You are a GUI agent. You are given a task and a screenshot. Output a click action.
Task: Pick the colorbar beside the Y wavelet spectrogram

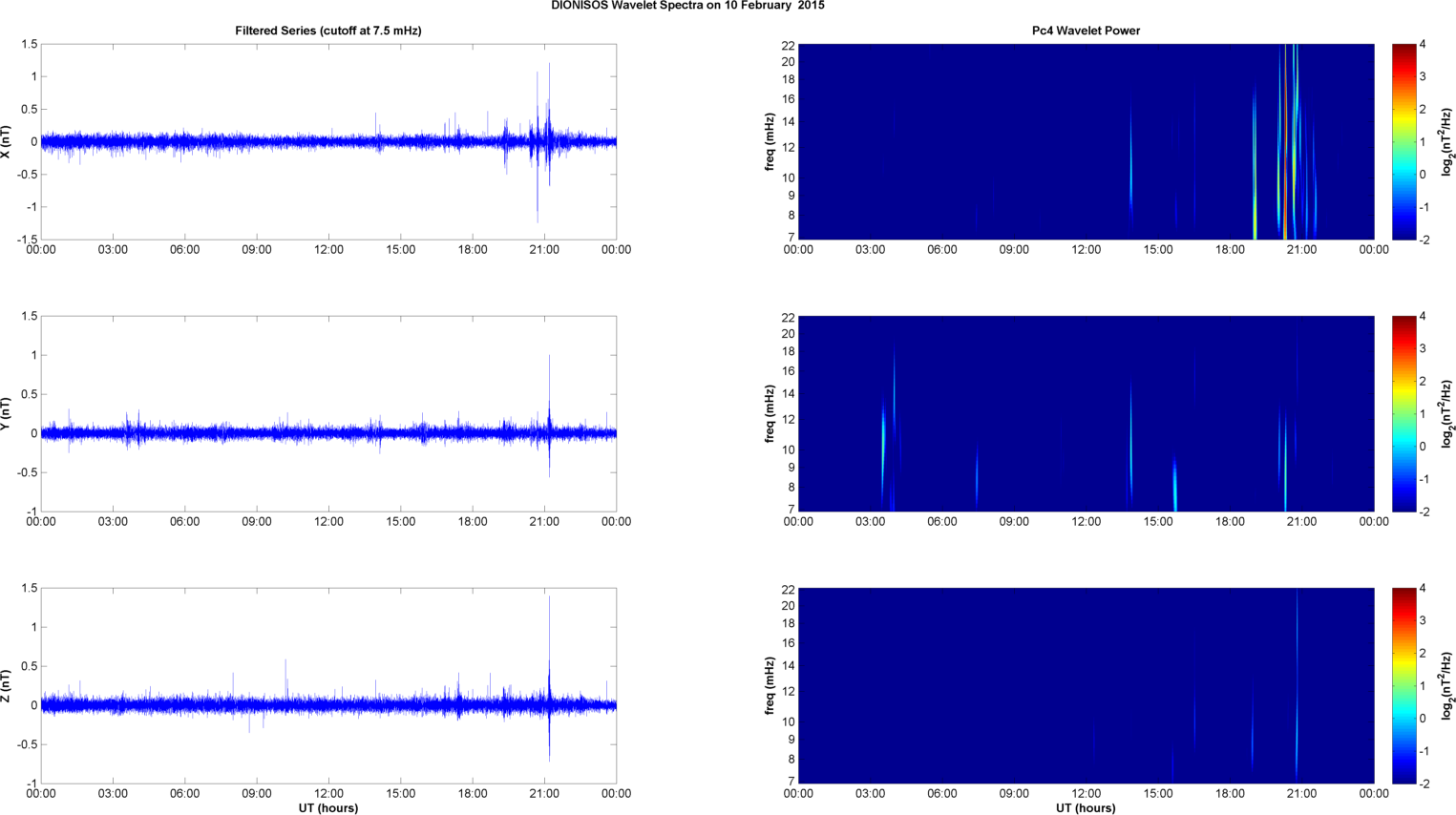pos(1403,413)
